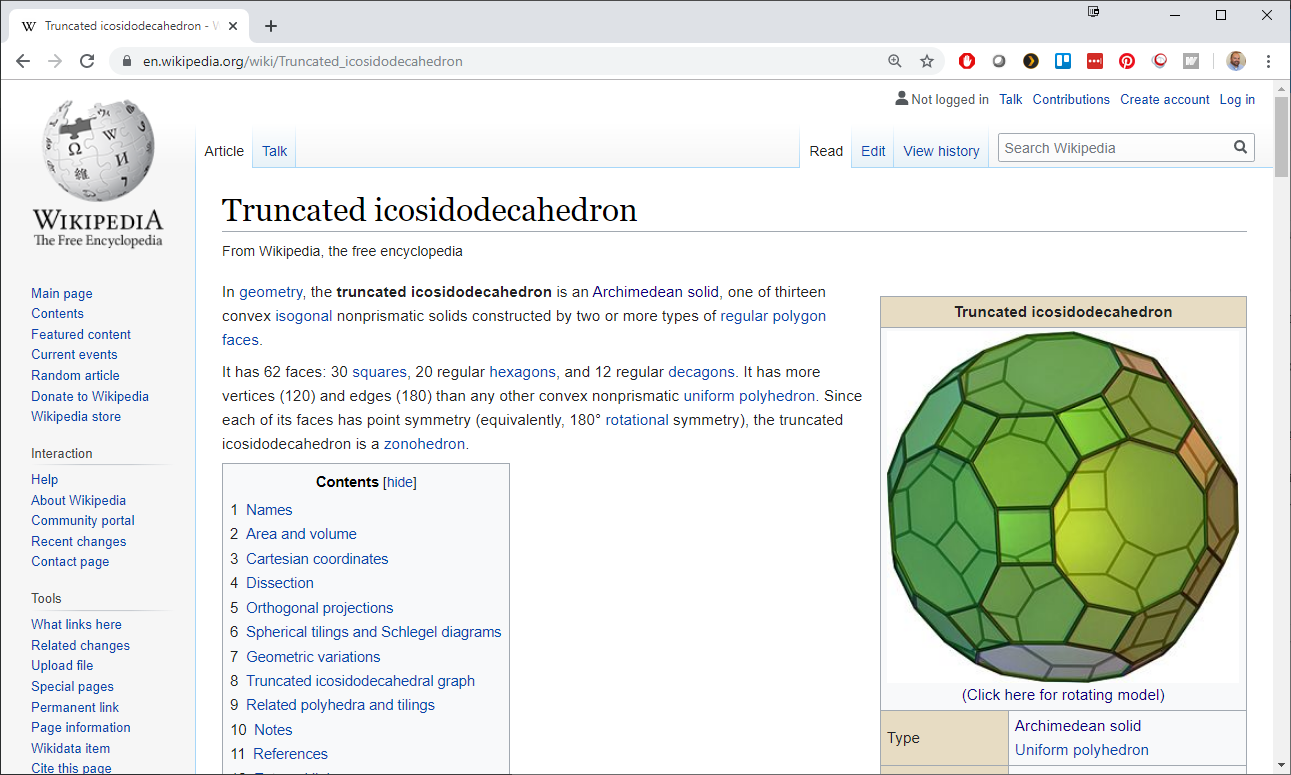Click the Chrome profile avatar
The image size is (1291, 775).
1236,61
